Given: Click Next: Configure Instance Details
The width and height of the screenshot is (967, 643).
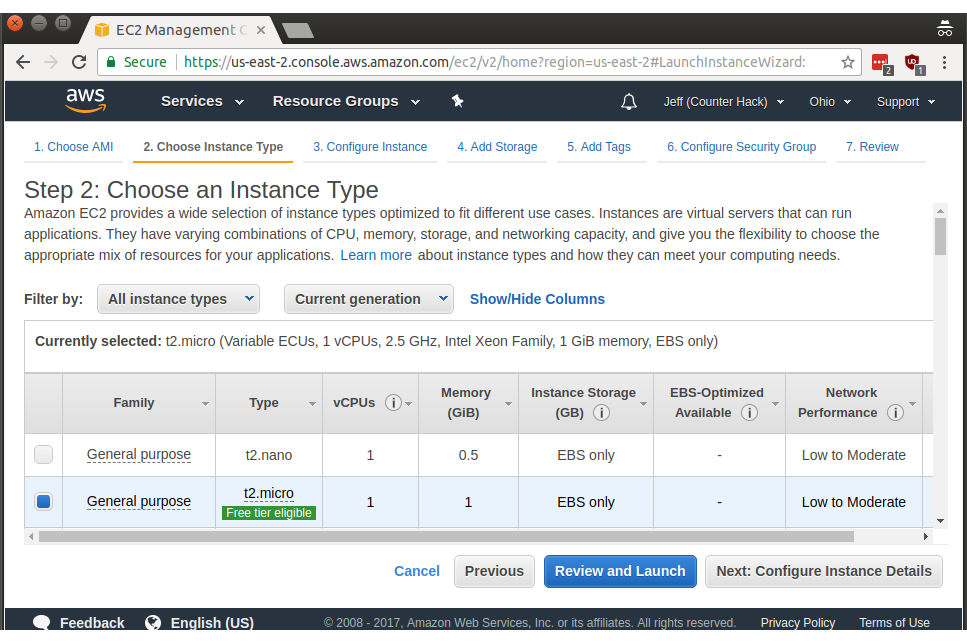Looking at the screenshot, I should click(823, 571).
